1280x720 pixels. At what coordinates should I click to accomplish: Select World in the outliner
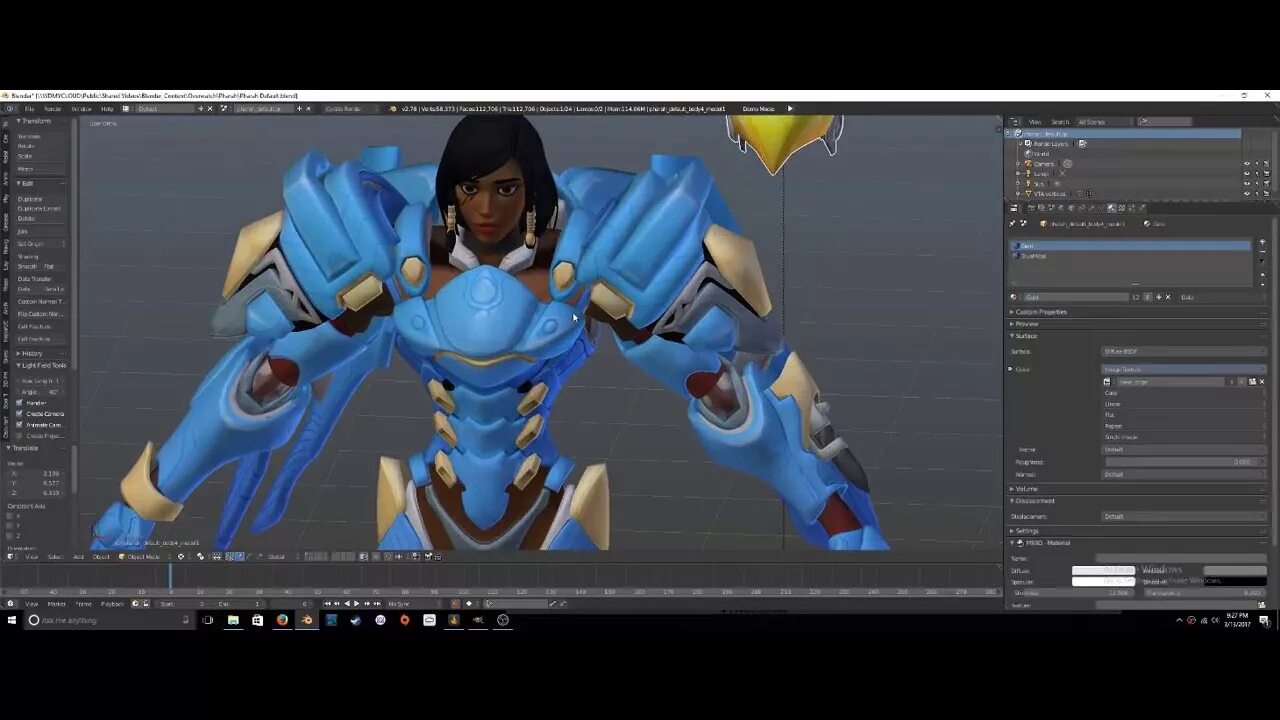coord(1040,154)
